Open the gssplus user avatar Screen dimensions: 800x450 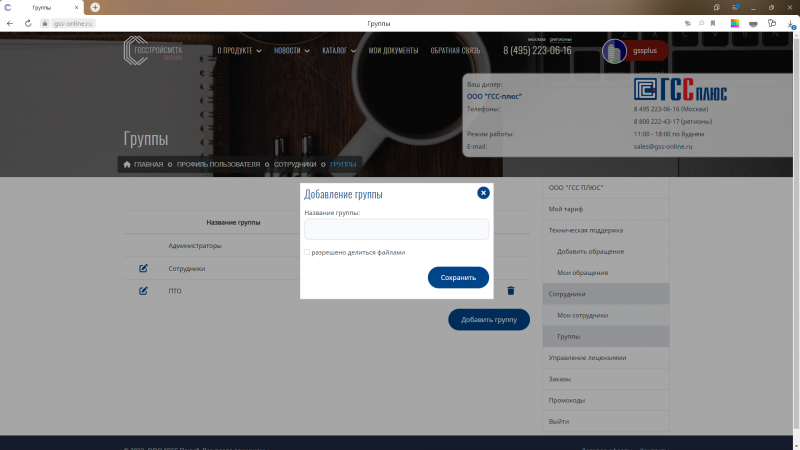click(x=614, y=51)
